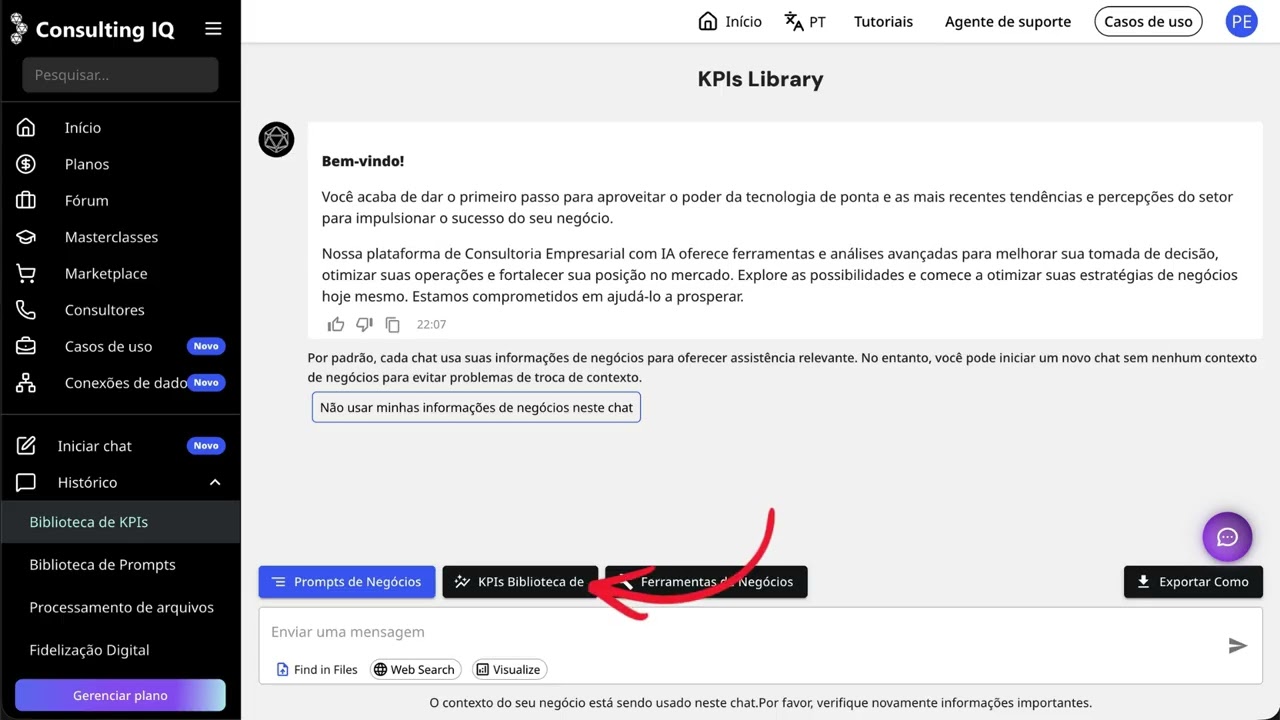Click the language translate icon
1280x720 pixels.
click(794, 21)
